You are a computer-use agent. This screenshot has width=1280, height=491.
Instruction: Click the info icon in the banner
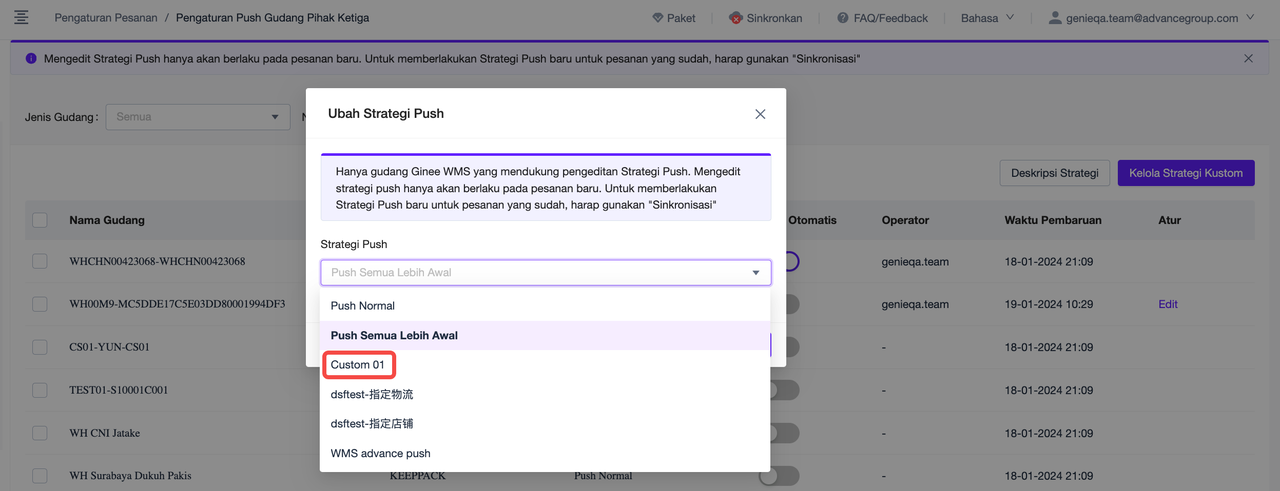tap(31, 59)
